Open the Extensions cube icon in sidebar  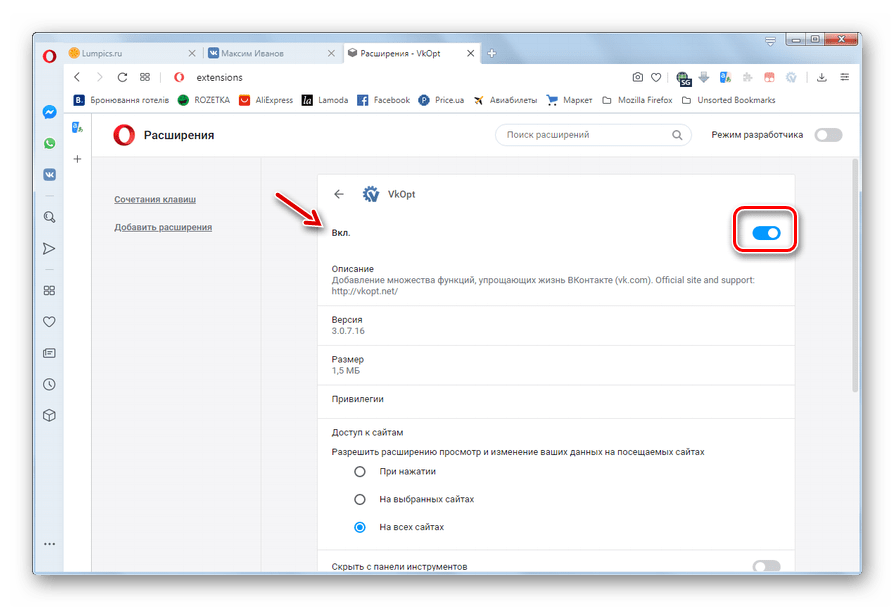pyautogui.click(x=50, y=416)
